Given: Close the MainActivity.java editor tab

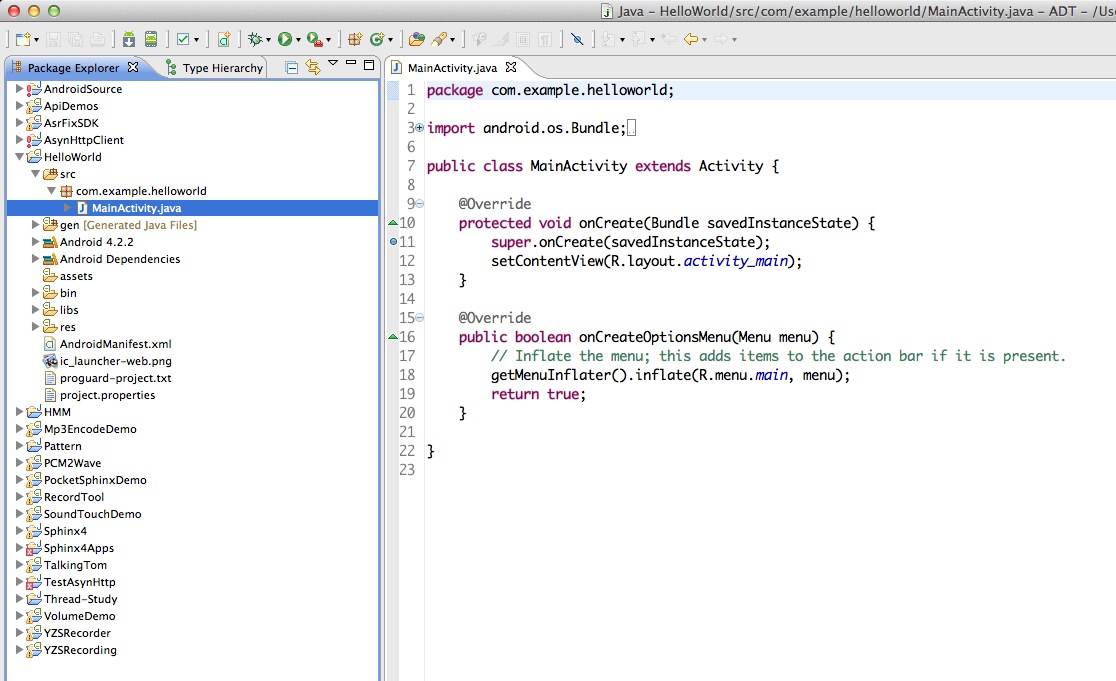Looking at the screenshot, I should point(510,67).
